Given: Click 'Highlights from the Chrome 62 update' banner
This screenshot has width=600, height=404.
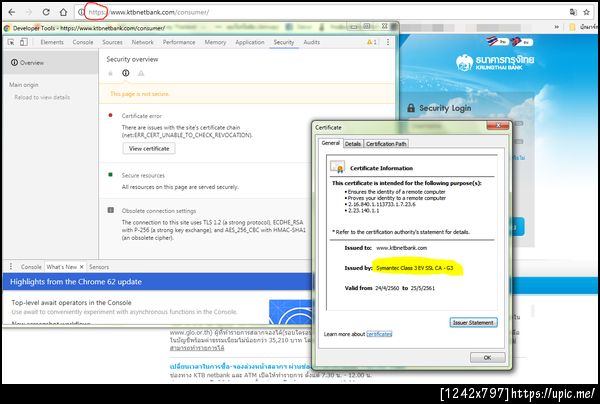Looking at the screenshot, I should [x=158, y=282].
